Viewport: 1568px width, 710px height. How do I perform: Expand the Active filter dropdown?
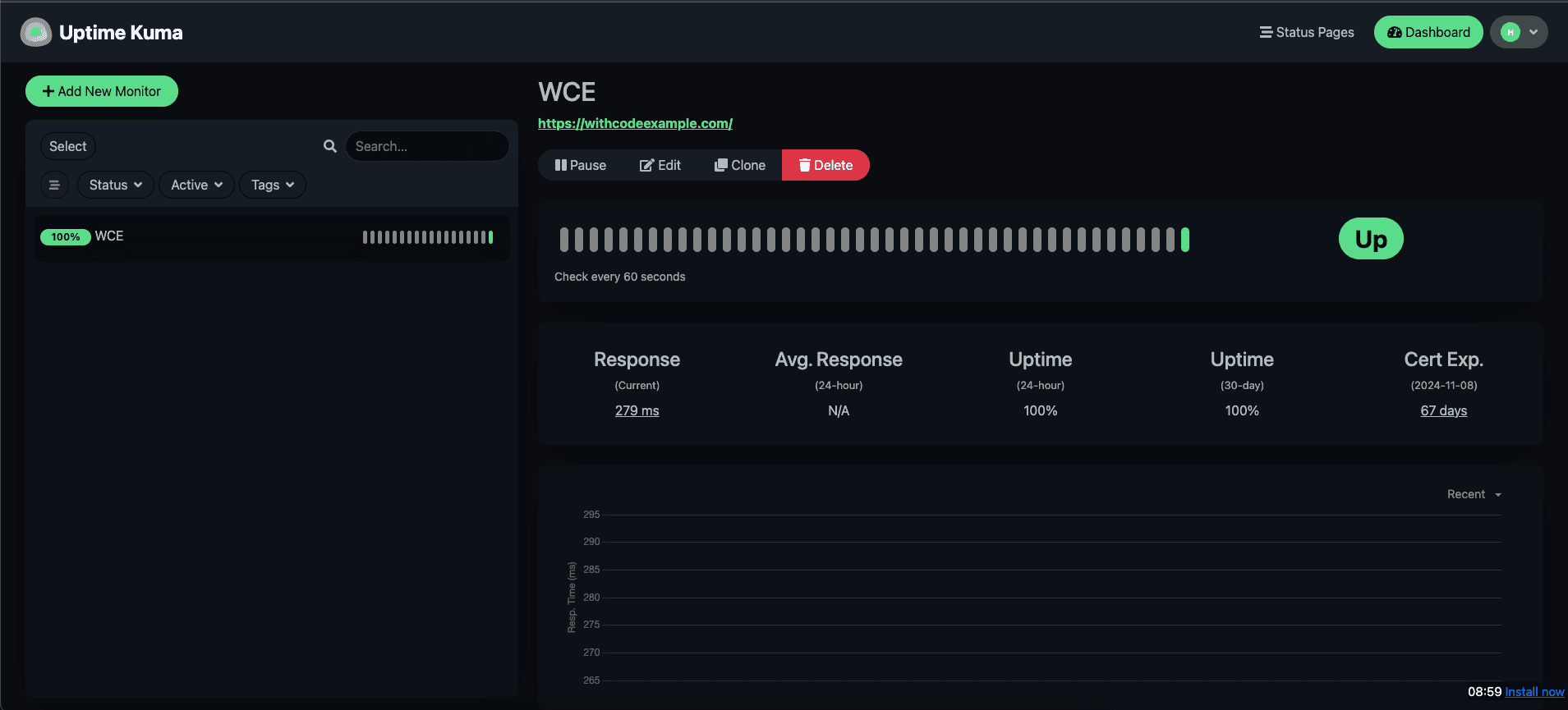point(196,185)
